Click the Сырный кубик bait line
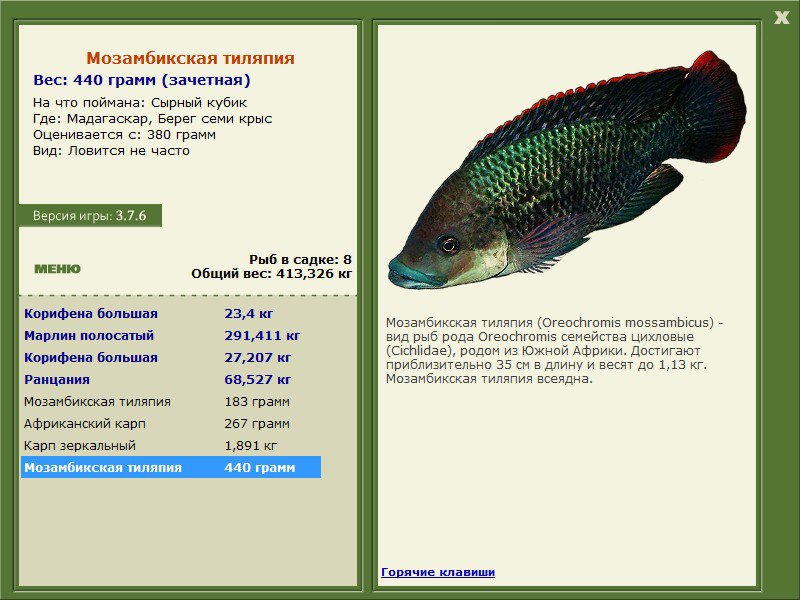Screen dimensions: 800x600 click(140, 103)
